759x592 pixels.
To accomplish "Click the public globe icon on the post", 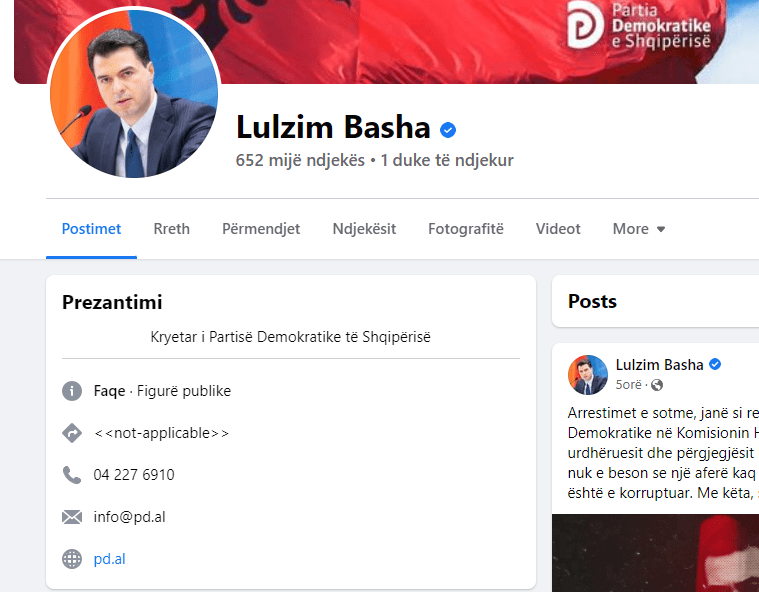I will [x=657, y=385].
